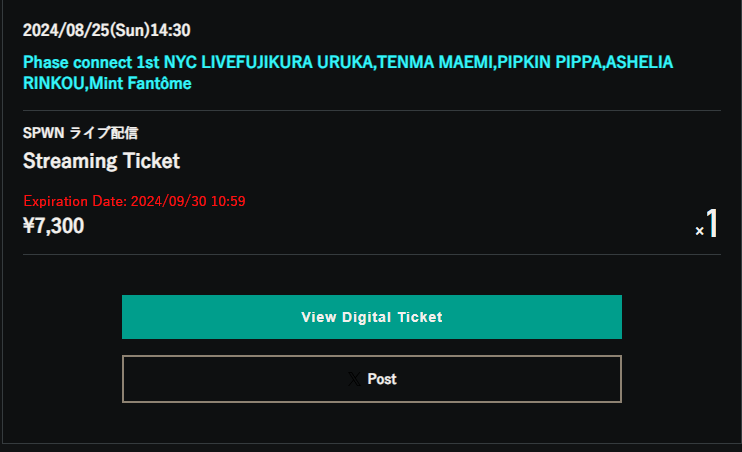Click the SPWN ライブ配信 label

(x=80, y=133)
